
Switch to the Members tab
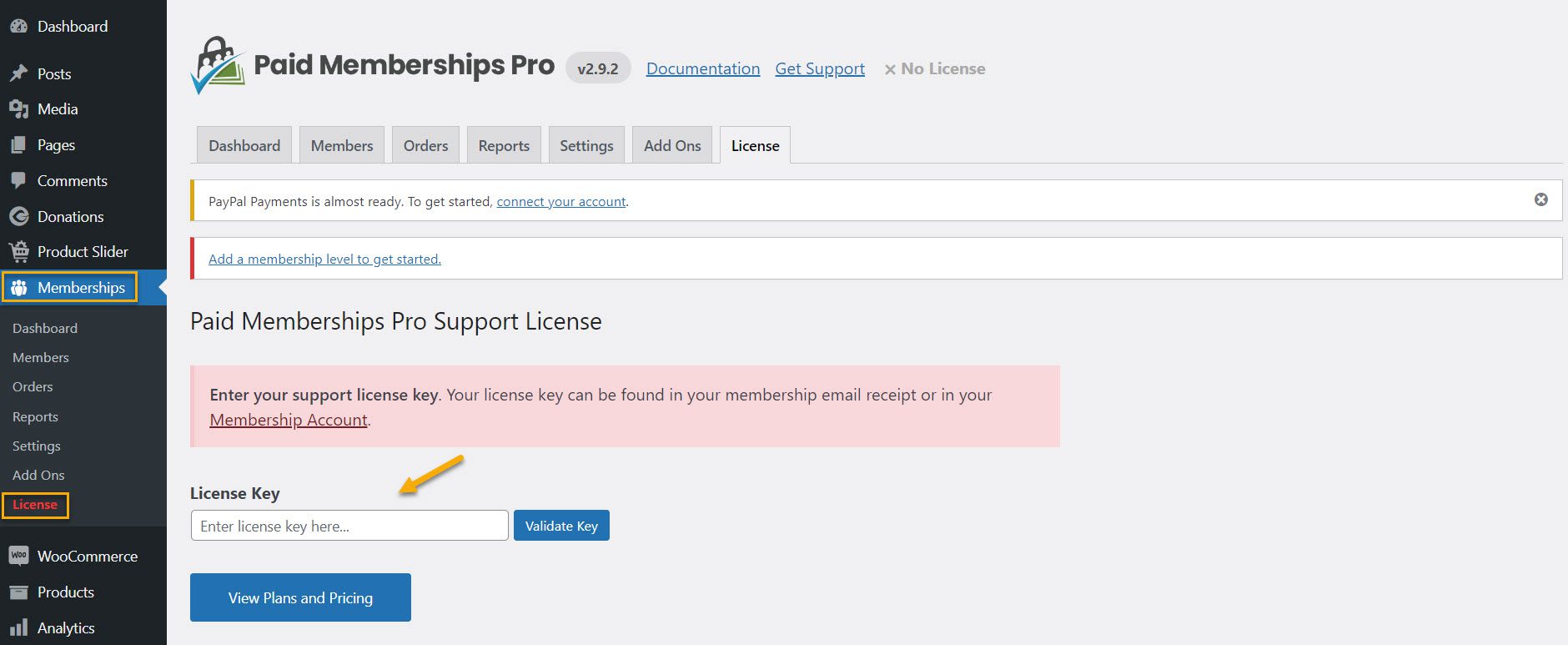[x=342, y=145]
